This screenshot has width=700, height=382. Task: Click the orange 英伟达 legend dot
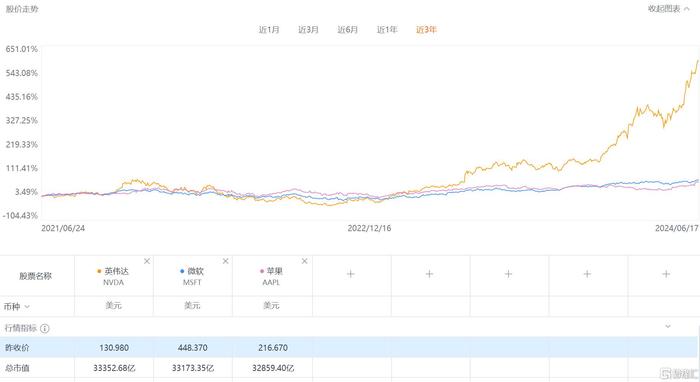click(99, 271)
